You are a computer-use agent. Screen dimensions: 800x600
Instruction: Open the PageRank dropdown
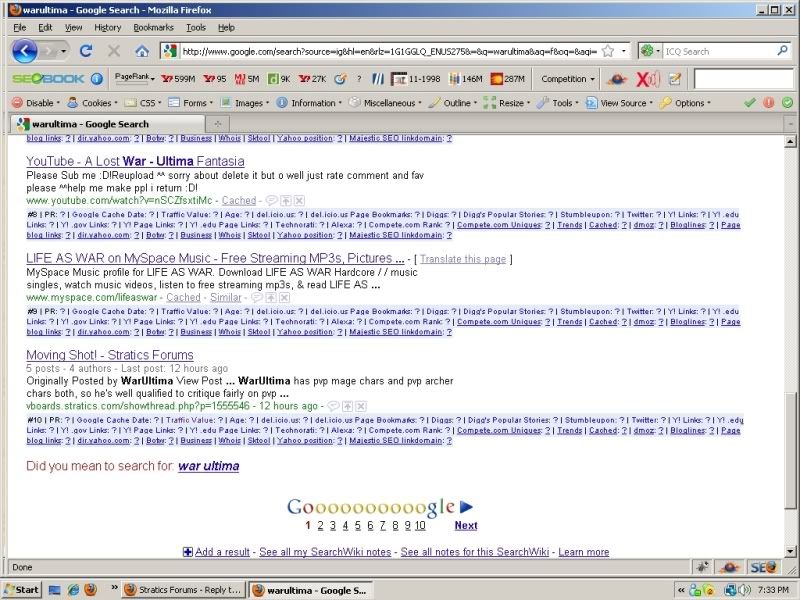click(134, 78)
